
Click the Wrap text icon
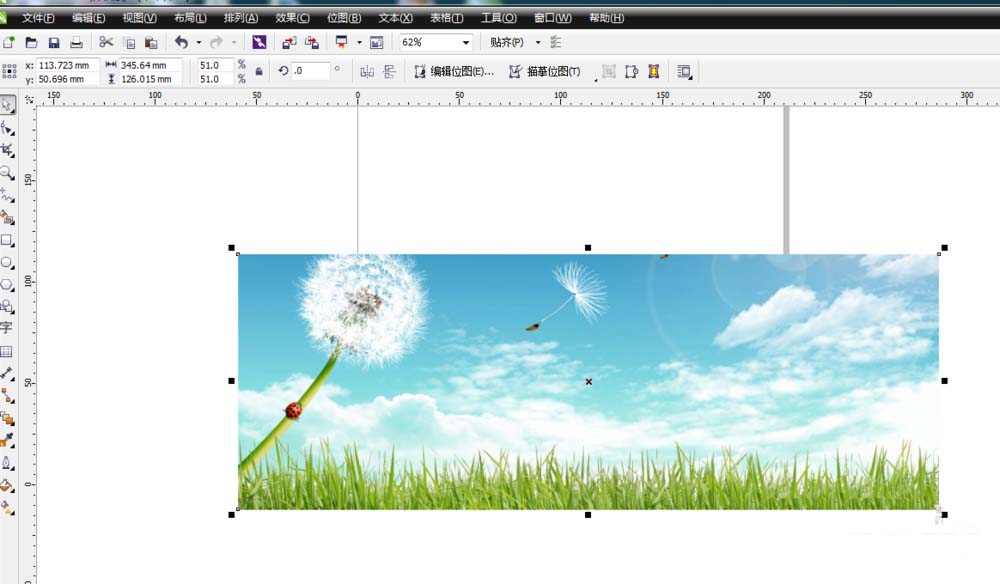pyautogui.click(x=684, y=71)
